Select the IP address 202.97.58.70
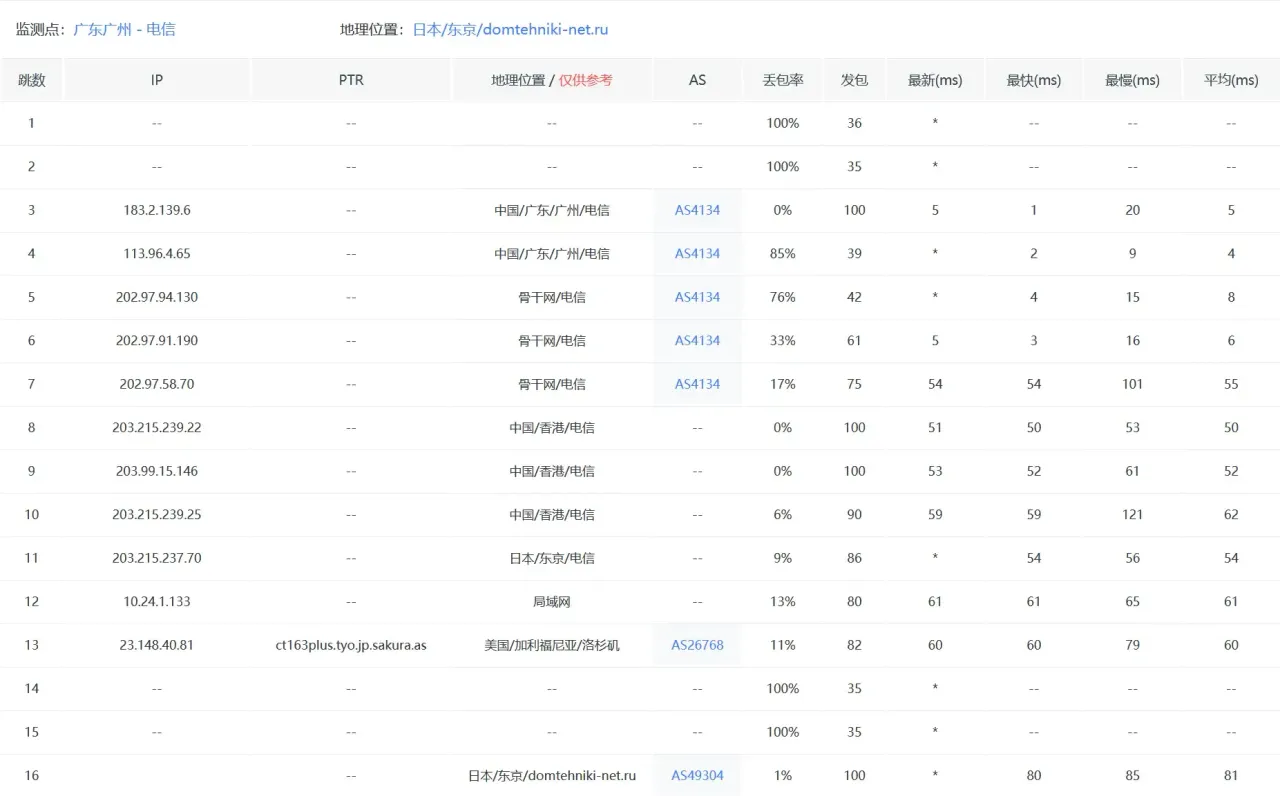Viewport: 1280px width, 796px height. click(x=157, y=384)
